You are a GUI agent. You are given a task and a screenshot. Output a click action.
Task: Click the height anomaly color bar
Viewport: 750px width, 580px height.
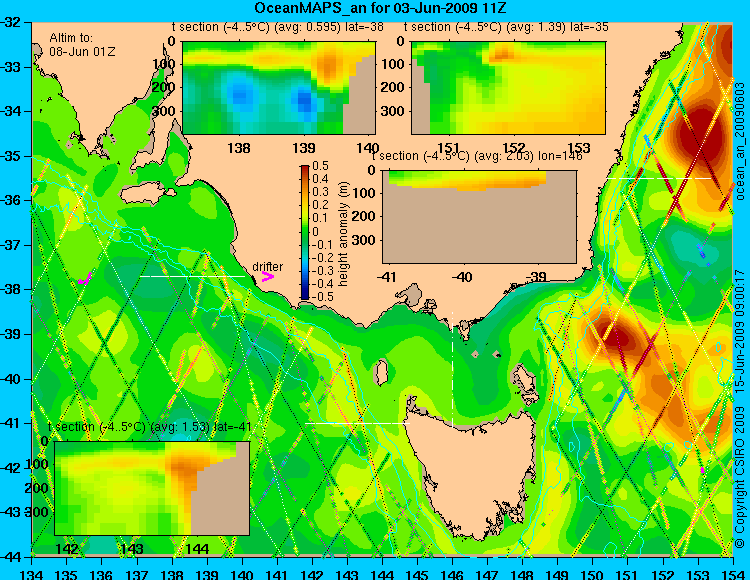point(305,232)
